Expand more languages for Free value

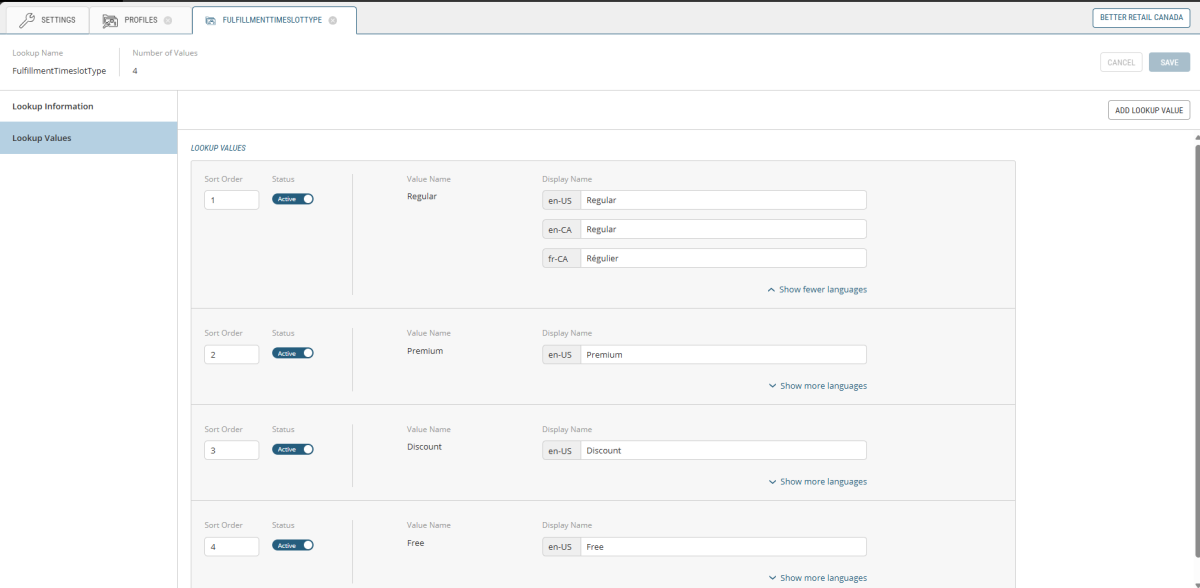coord(817,577)
